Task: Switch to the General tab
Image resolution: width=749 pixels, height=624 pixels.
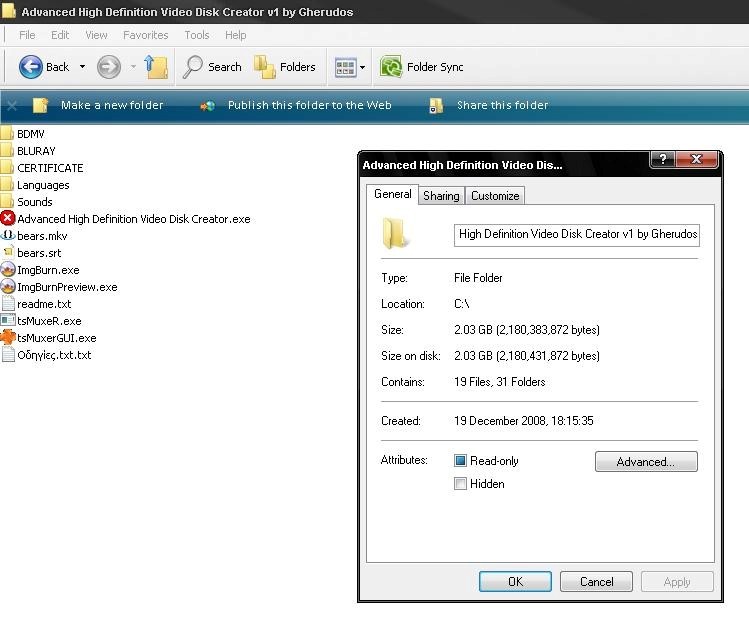Action: point(393,194)
